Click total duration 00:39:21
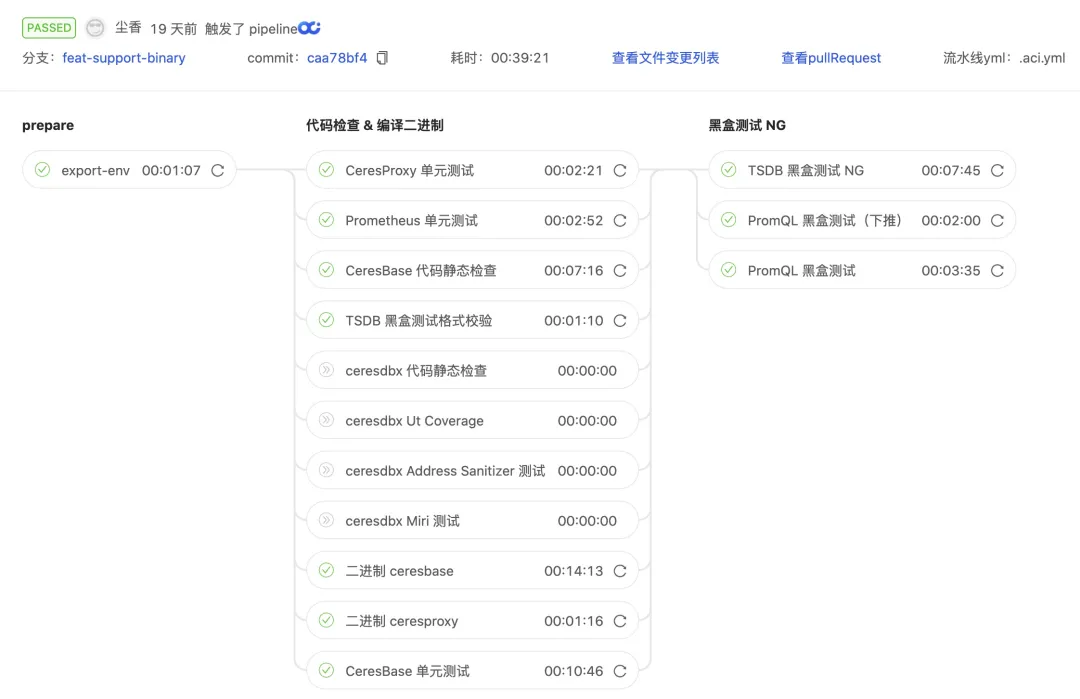Screen dimensions: 1080x699 click(x=520, y=58)
